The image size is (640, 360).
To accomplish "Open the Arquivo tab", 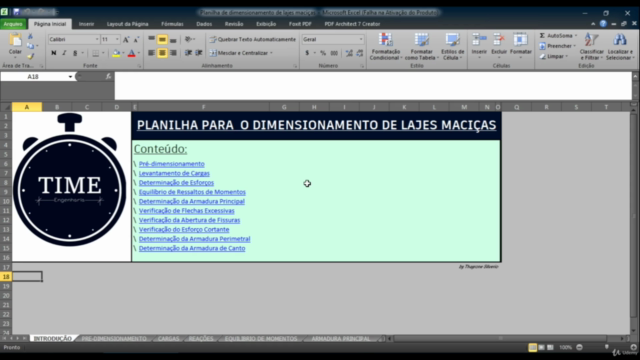I will pos(13,24).
